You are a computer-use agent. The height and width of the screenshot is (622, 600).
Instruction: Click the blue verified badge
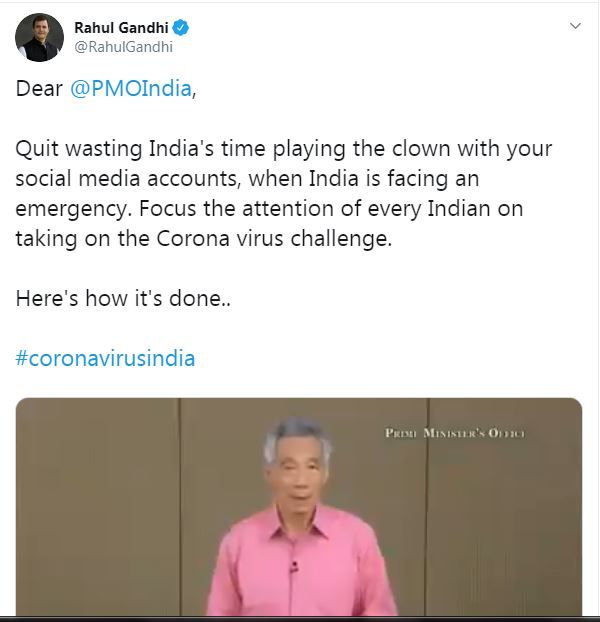[x=181, y=28]
